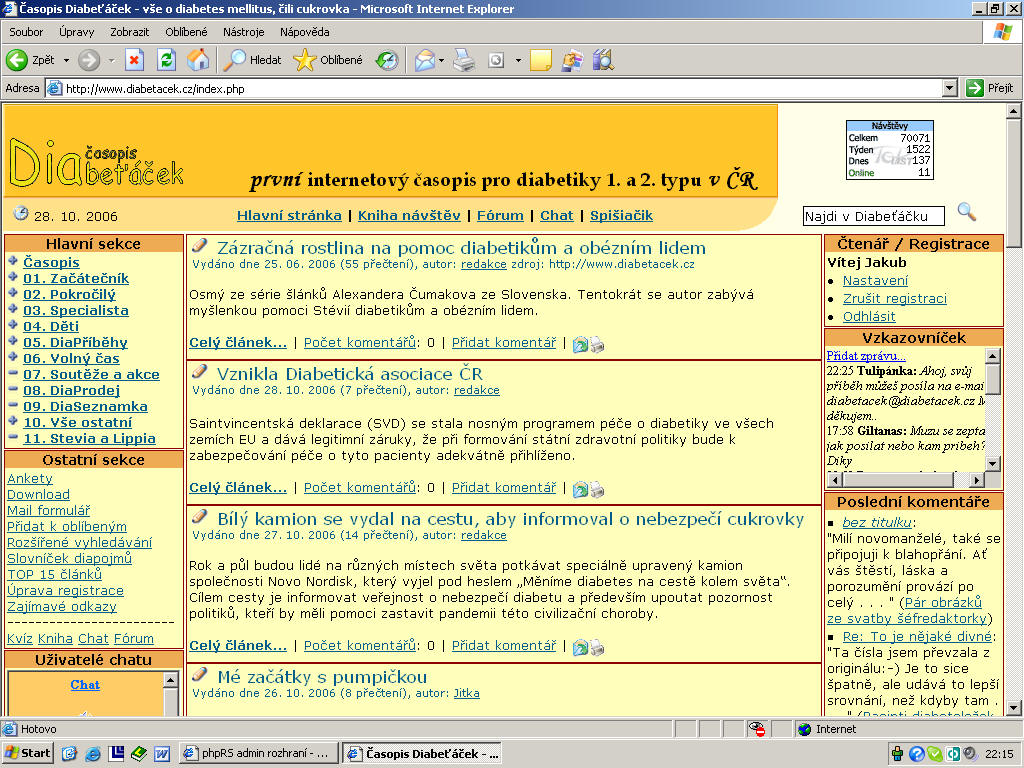Open the Chat link in Uživatelé chatu box
This screenshot has height=768, width=1024.
85,685
